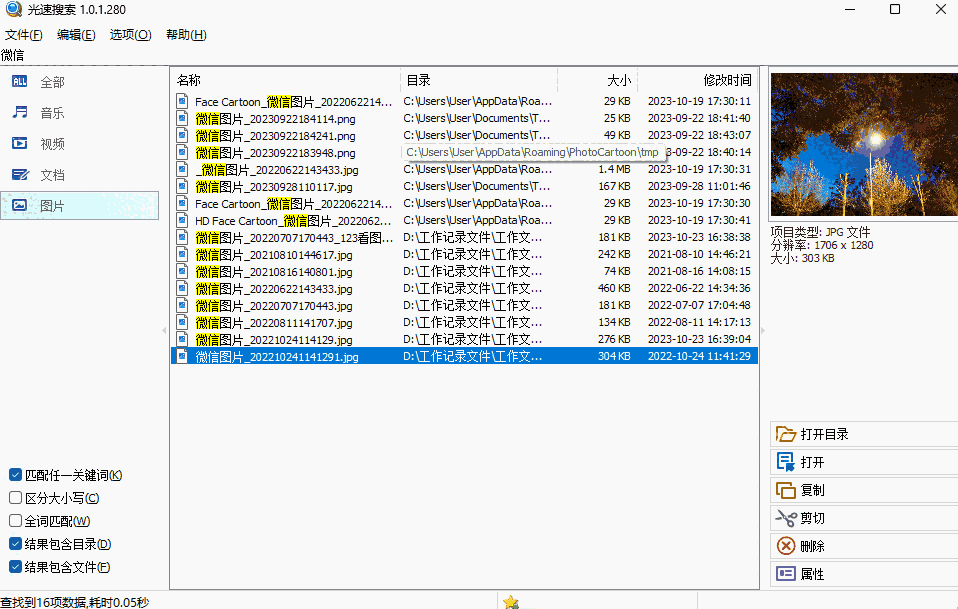Click the 属性 properties button
958x609 pixels.
[x=864, y=574]
